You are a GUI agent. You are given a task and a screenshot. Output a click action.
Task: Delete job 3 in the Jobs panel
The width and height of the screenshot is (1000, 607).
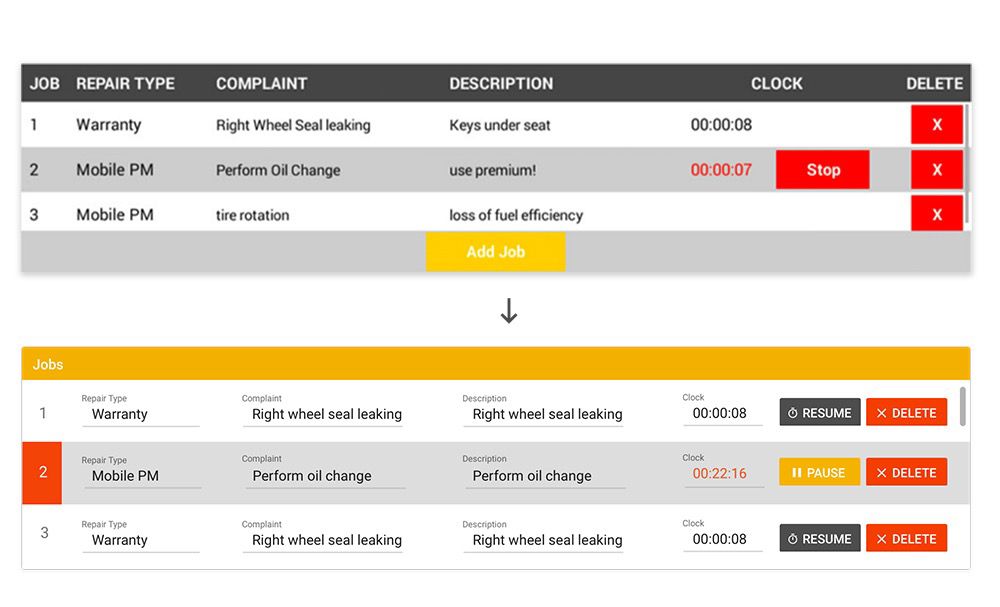[x=906, y=539]
